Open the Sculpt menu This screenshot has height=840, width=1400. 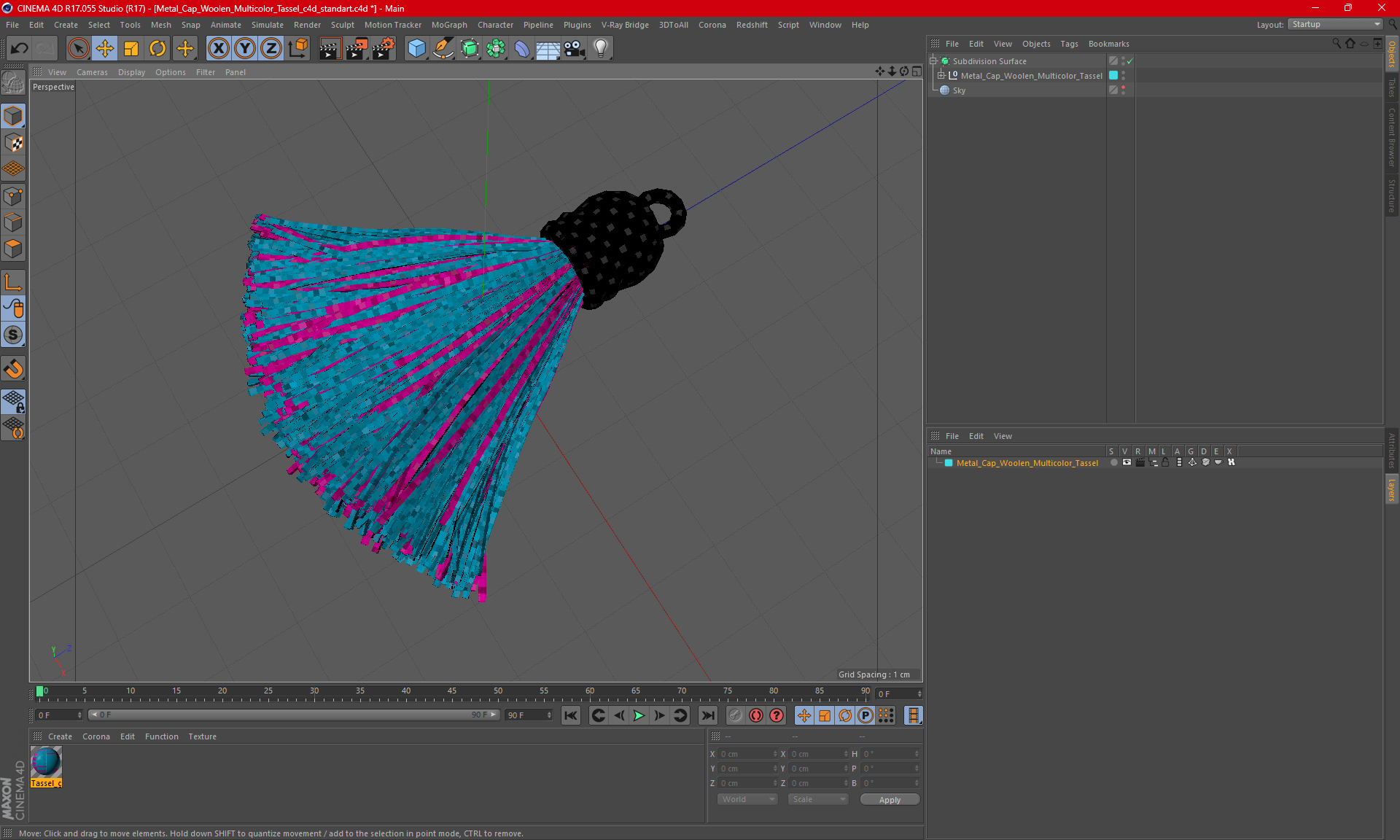[x=342, y=25]
